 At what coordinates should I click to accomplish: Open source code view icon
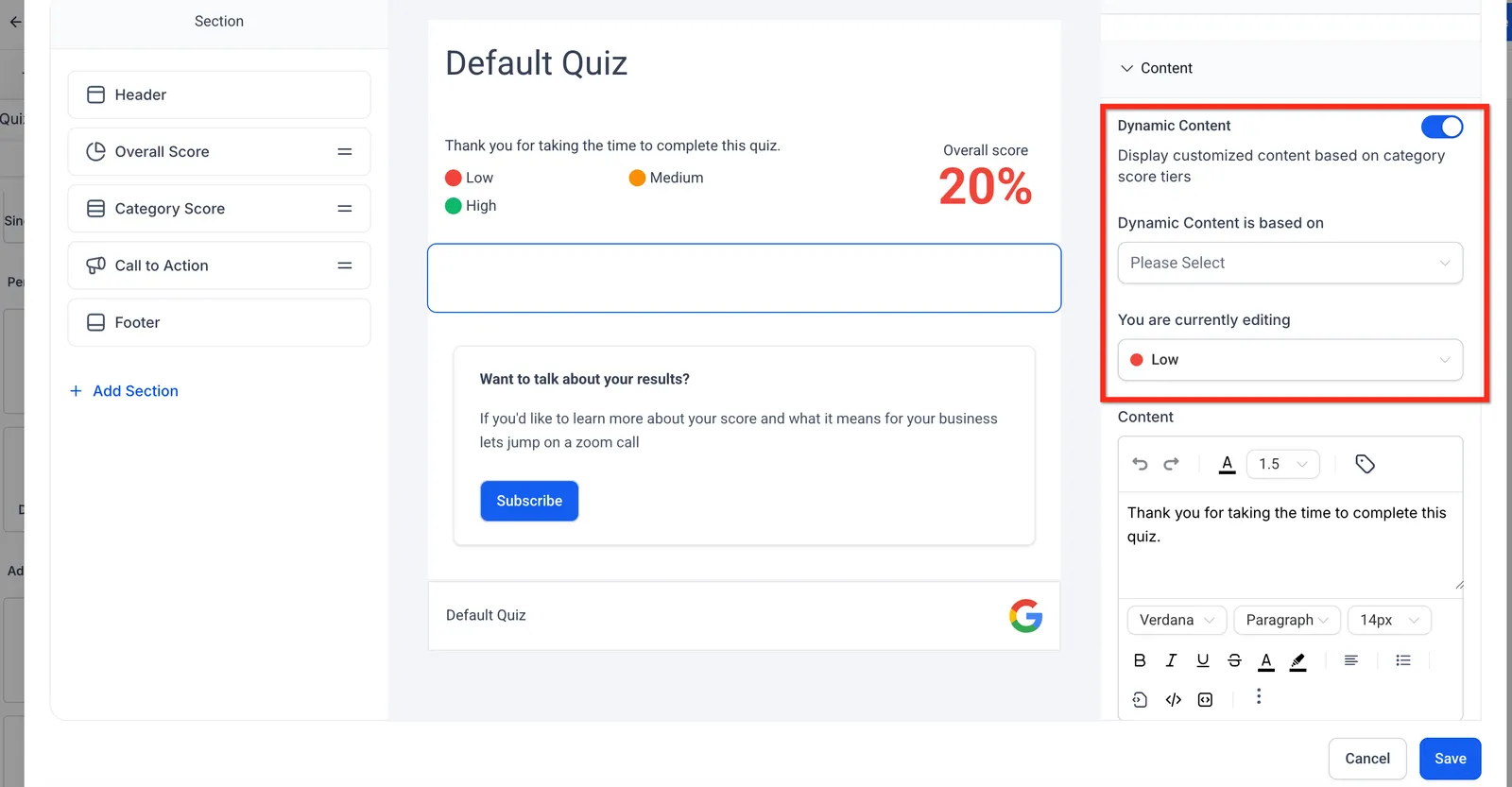[1174, 700]
